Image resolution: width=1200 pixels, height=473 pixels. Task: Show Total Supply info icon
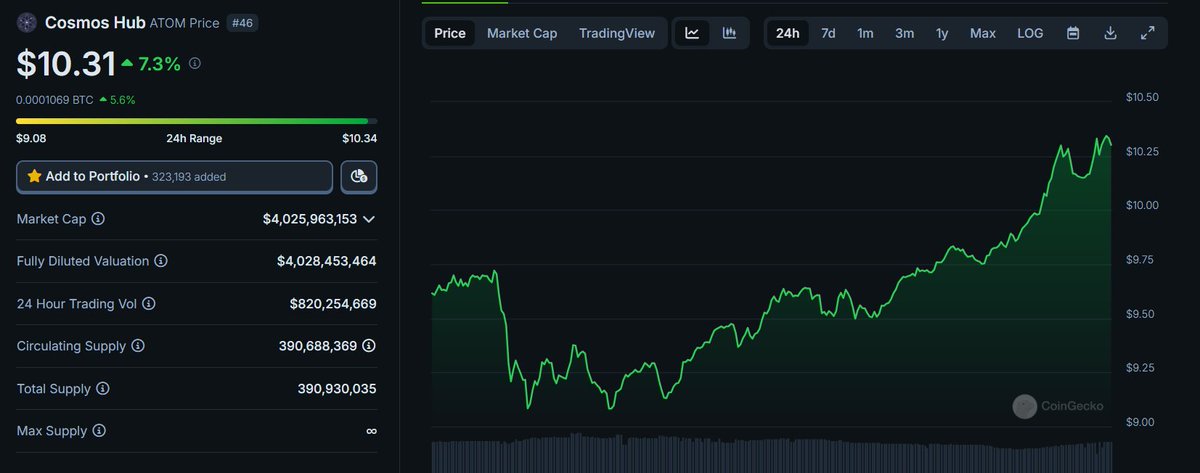[103, 388]
